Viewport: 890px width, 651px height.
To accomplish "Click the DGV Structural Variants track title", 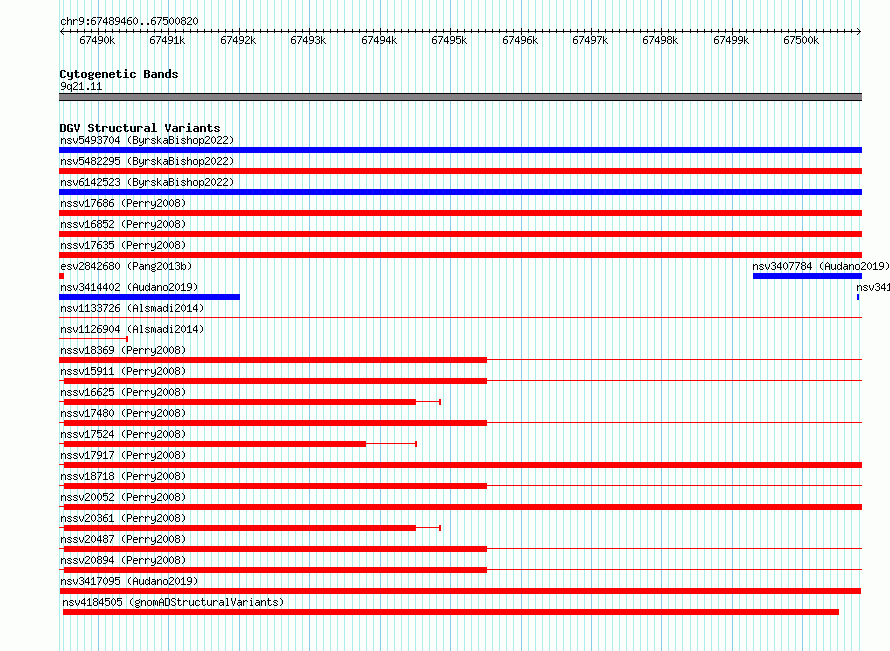I will 140,128.
